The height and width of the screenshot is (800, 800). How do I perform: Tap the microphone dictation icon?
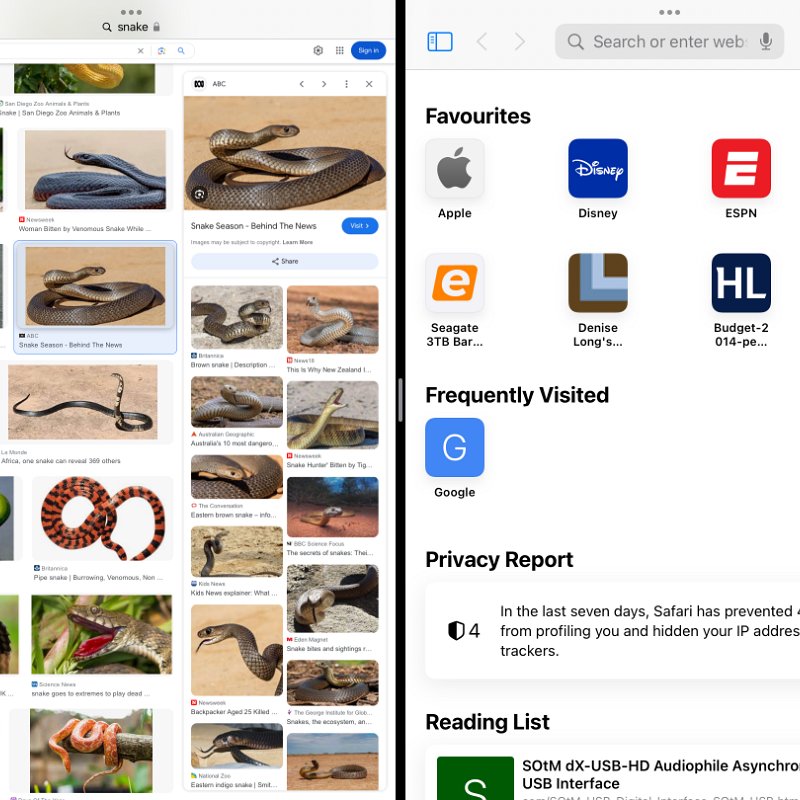pos(765,41)
